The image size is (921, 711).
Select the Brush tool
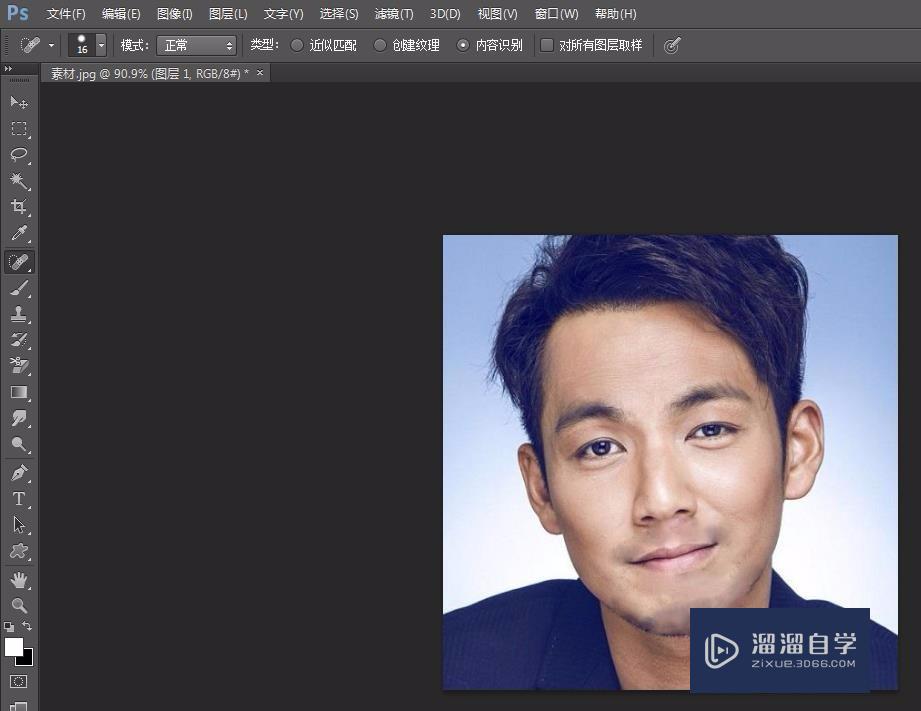coord(19,288)
